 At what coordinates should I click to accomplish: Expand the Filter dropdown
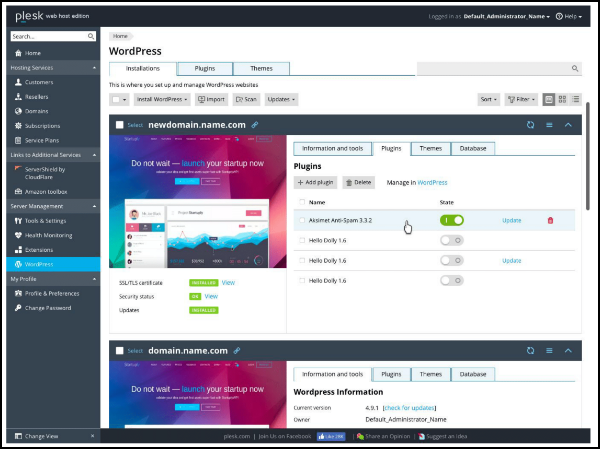tap(521, 100)
